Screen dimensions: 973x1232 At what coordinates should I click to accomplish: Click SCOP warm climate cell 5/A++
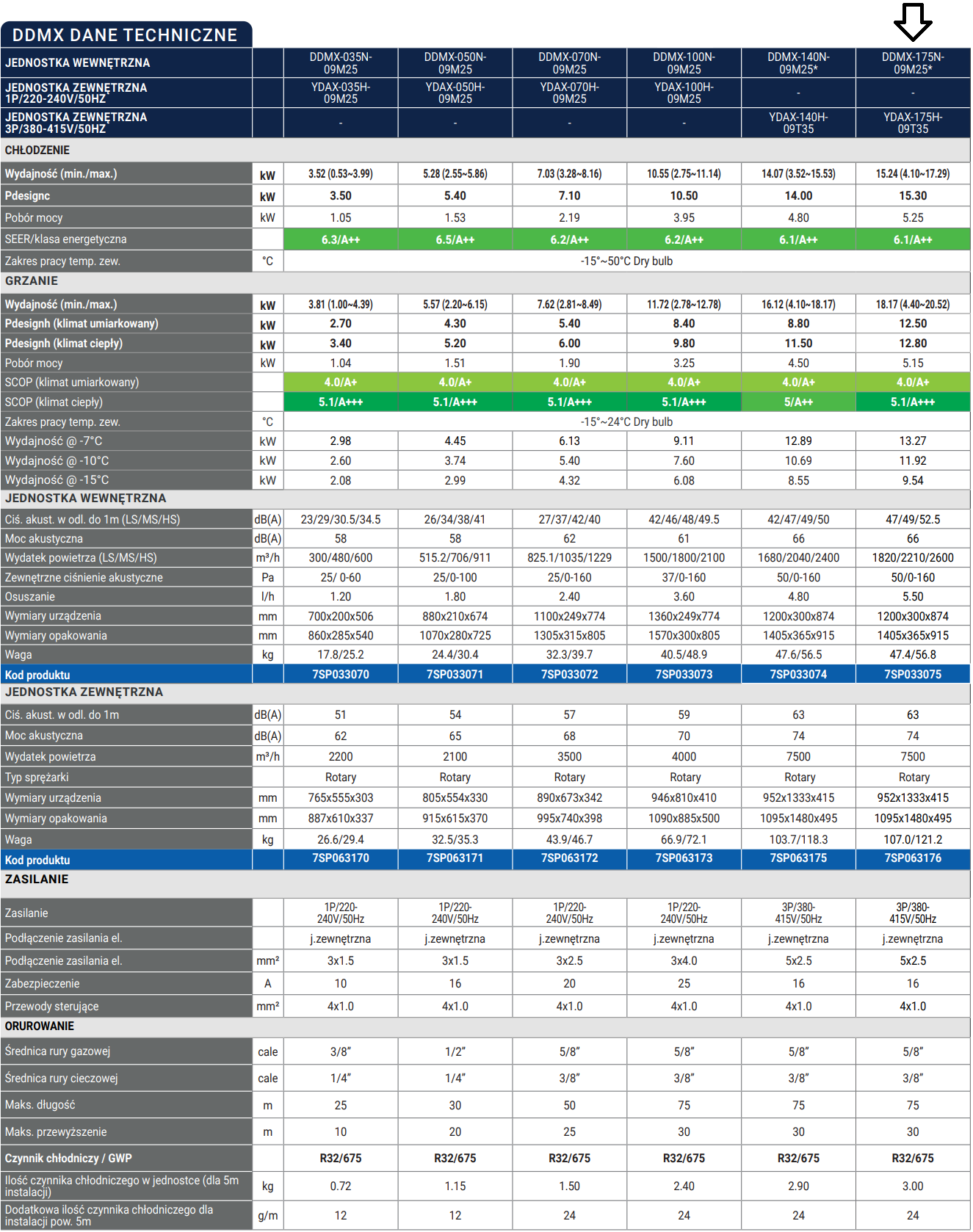click(799, 402)
